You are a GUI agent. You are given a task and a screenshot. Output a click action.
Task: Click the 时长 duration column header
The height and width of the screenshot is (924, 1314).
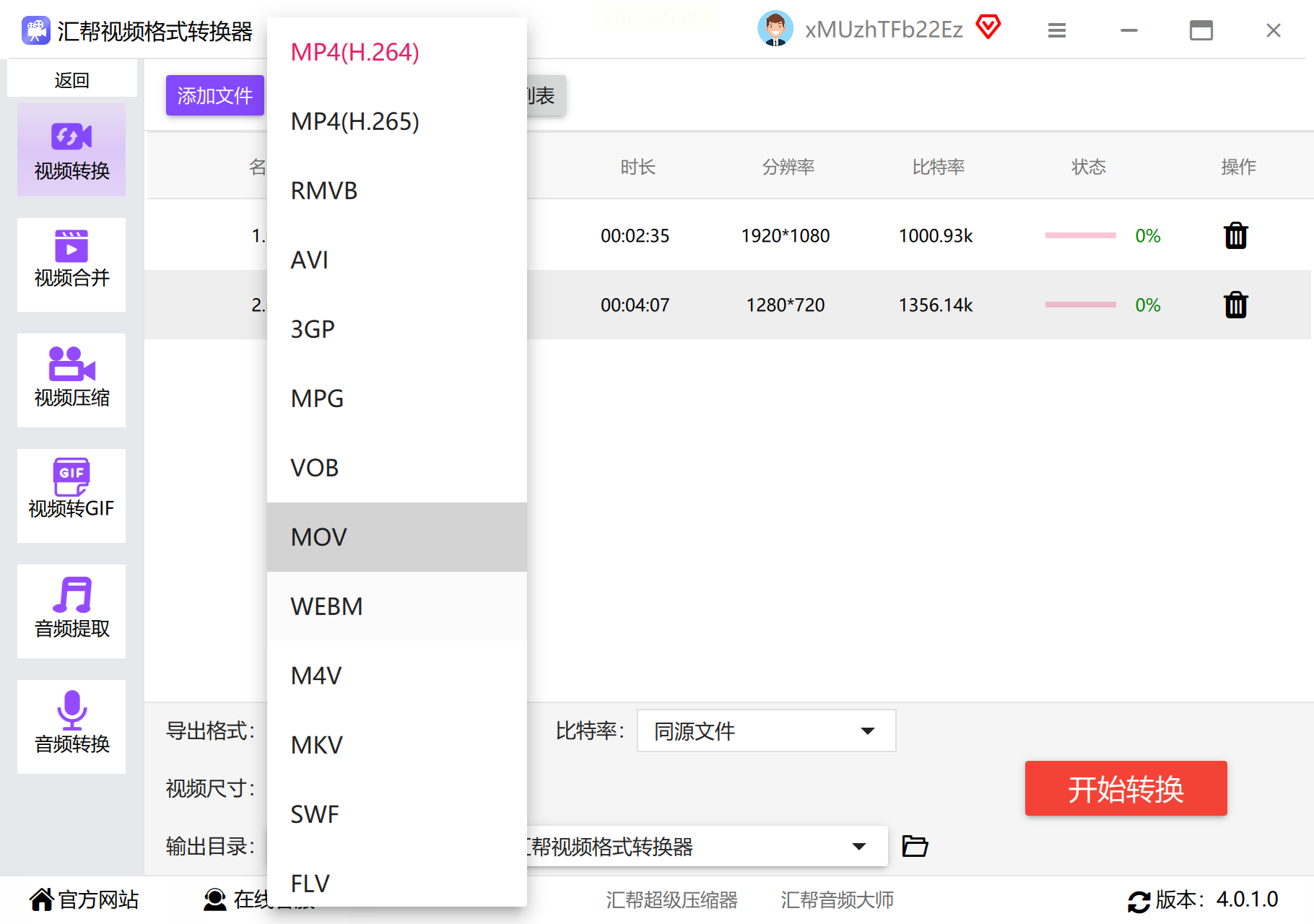click(x=638, y=167)
